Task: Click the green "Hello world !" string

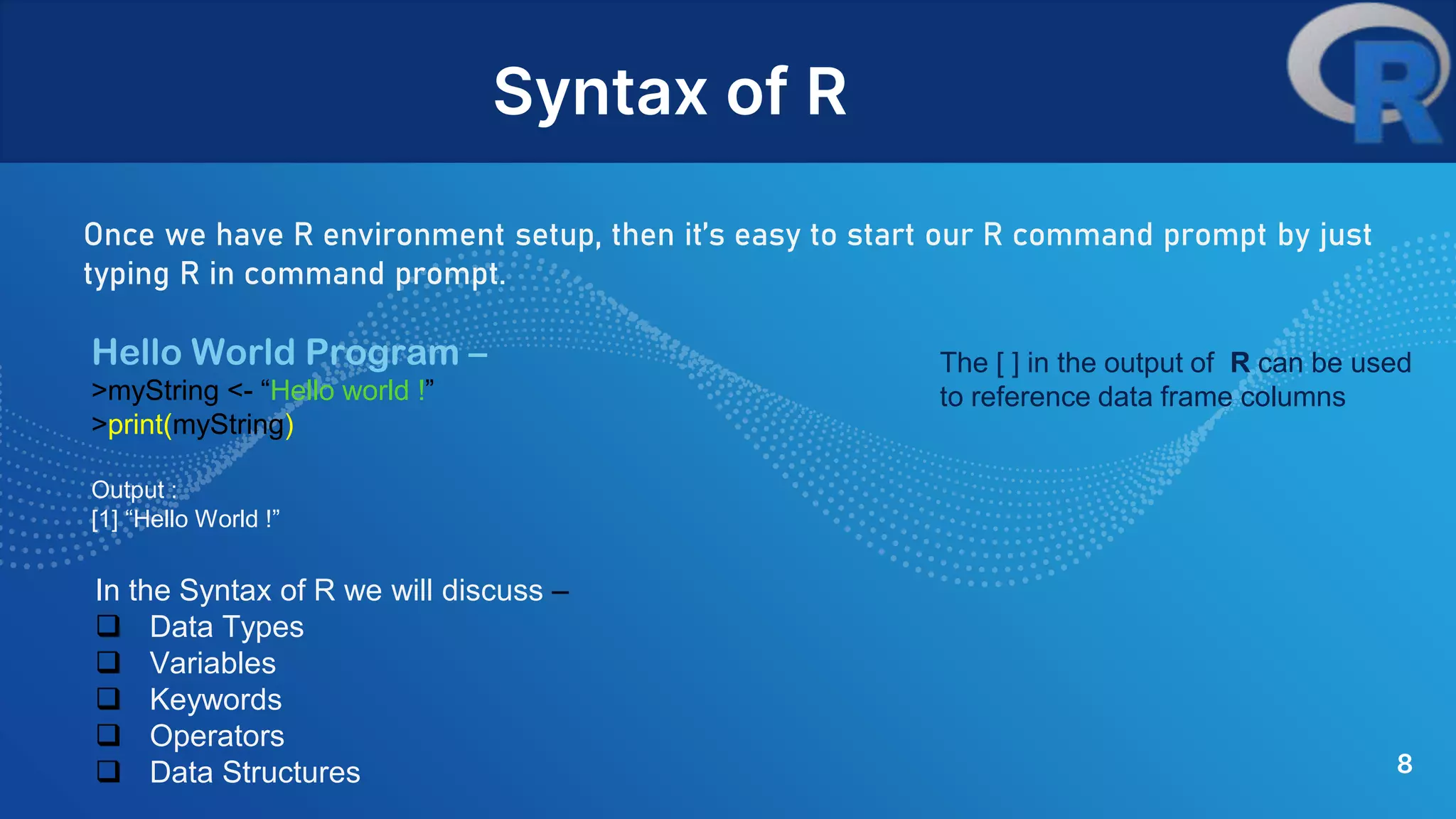Action: pos(347,391)
